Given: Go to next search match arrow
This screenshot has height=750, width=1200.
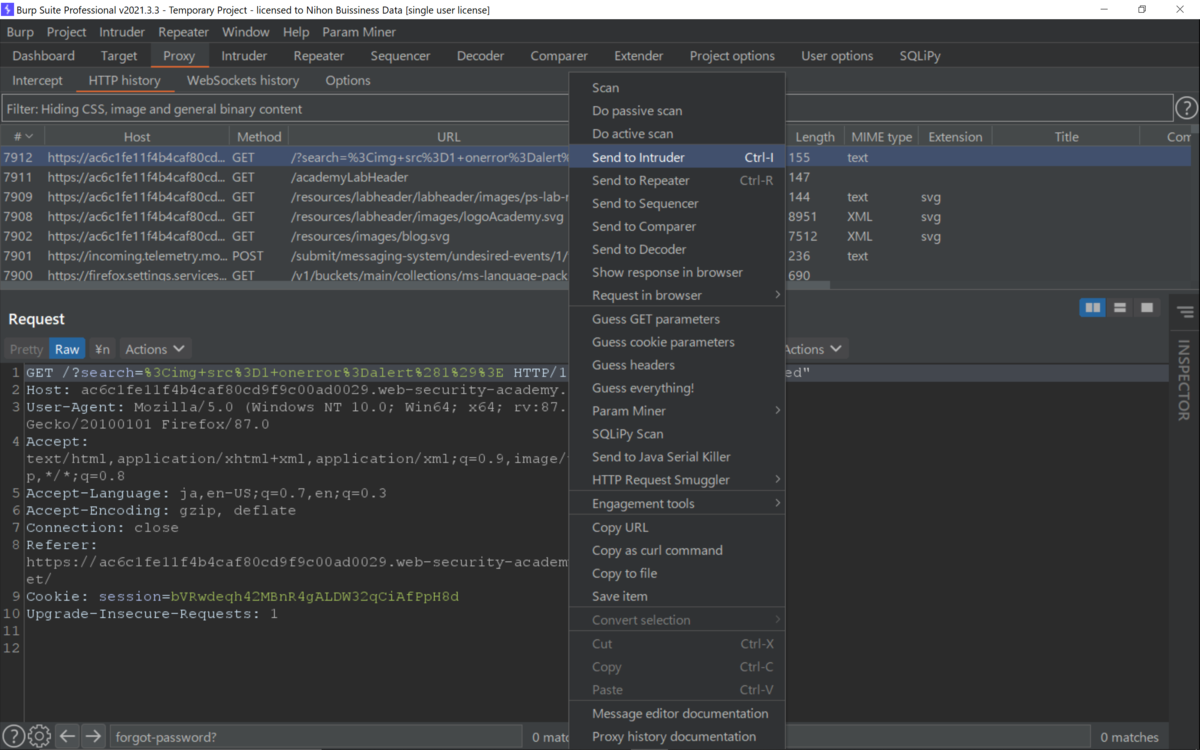Looking at the screenshot, I should (x=93, y=736).
